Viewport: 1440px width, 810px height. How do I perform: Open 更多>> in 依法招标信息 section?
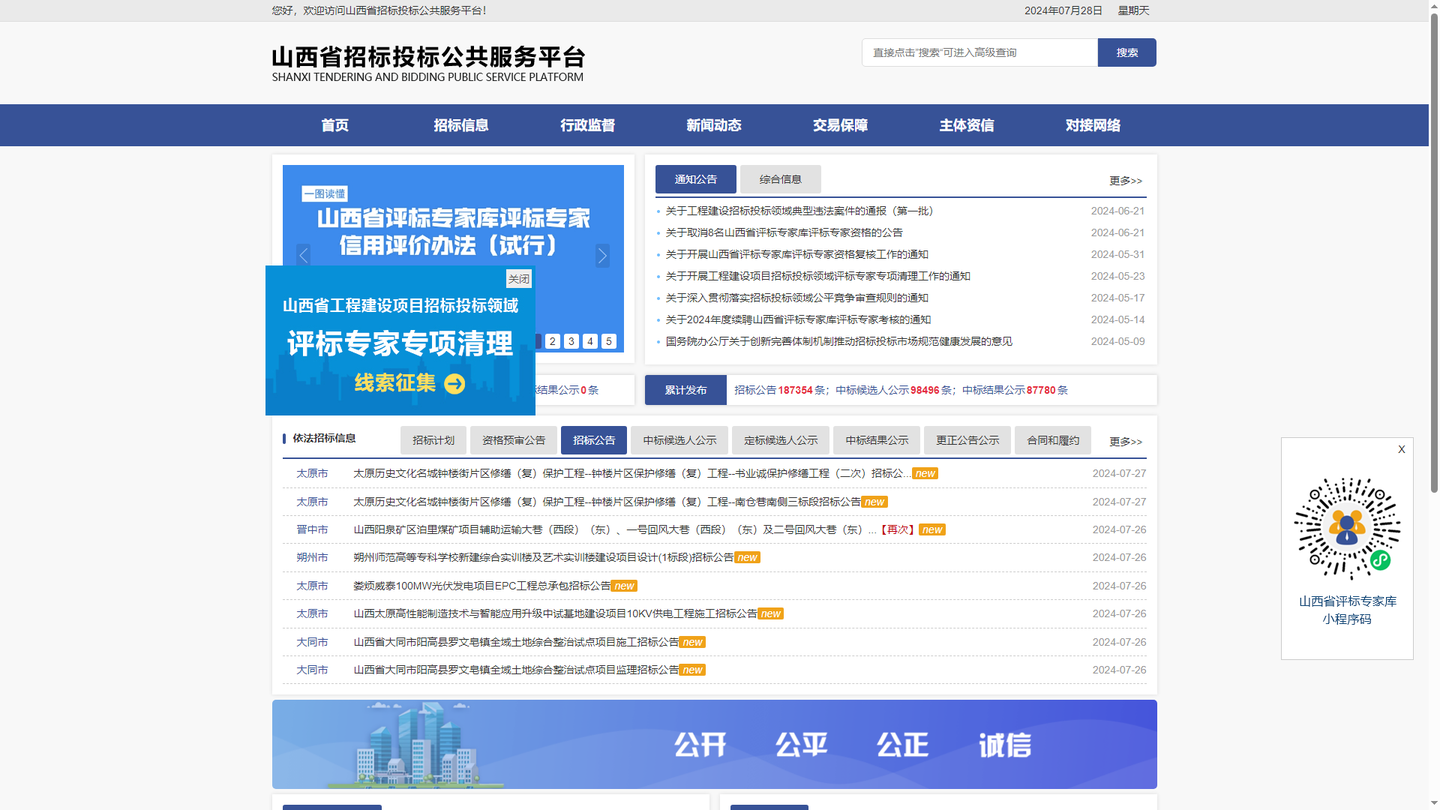[x=1125, y=441]
